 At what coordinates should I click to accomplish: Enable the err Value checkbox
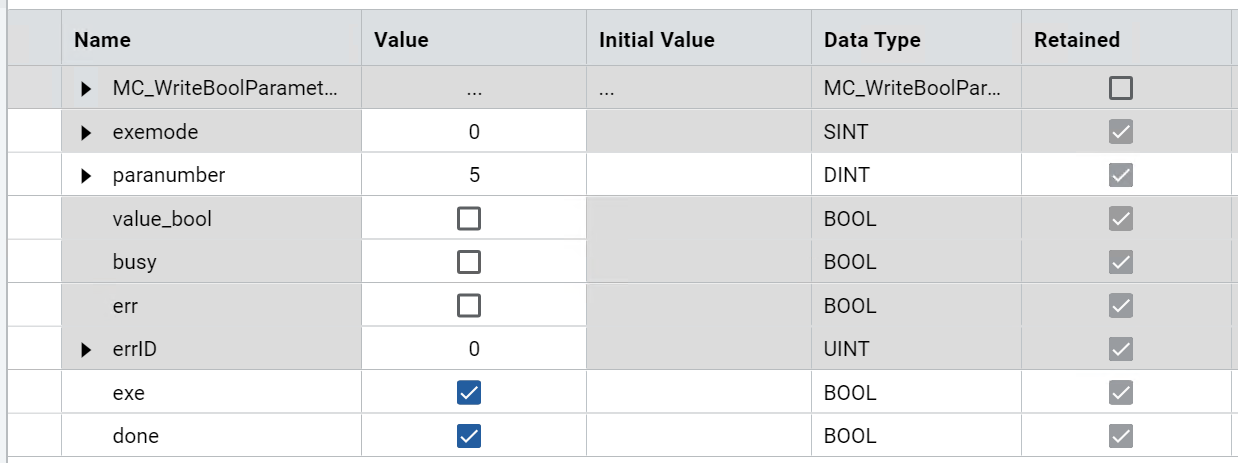point(468,305)
